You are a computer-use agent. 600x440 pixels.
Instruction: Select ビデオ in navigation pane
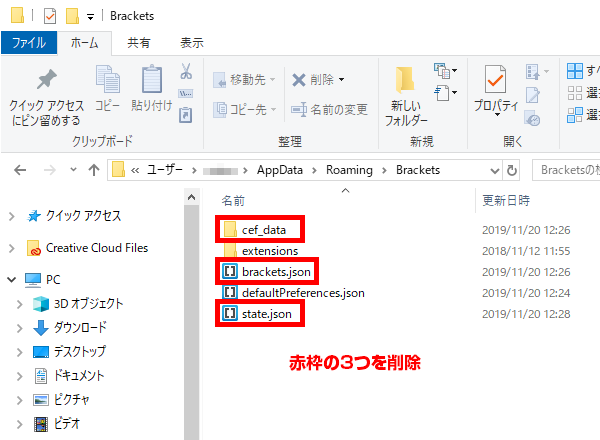57,424
